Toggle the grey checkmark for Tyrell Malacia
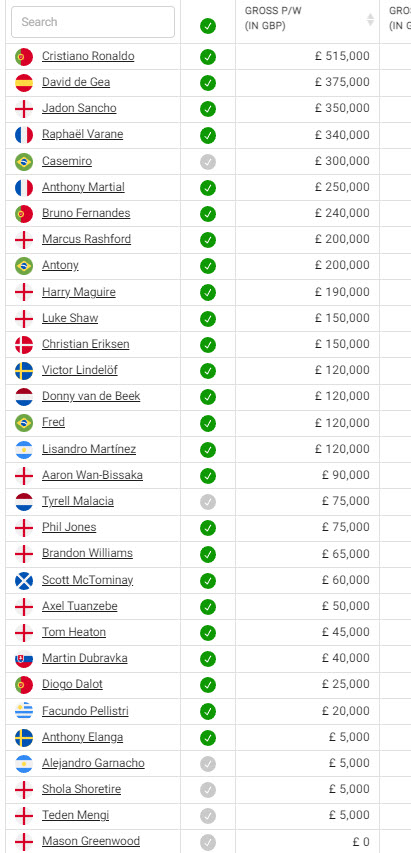This screenshot has height=853, width=411. (x=208, y=502)
